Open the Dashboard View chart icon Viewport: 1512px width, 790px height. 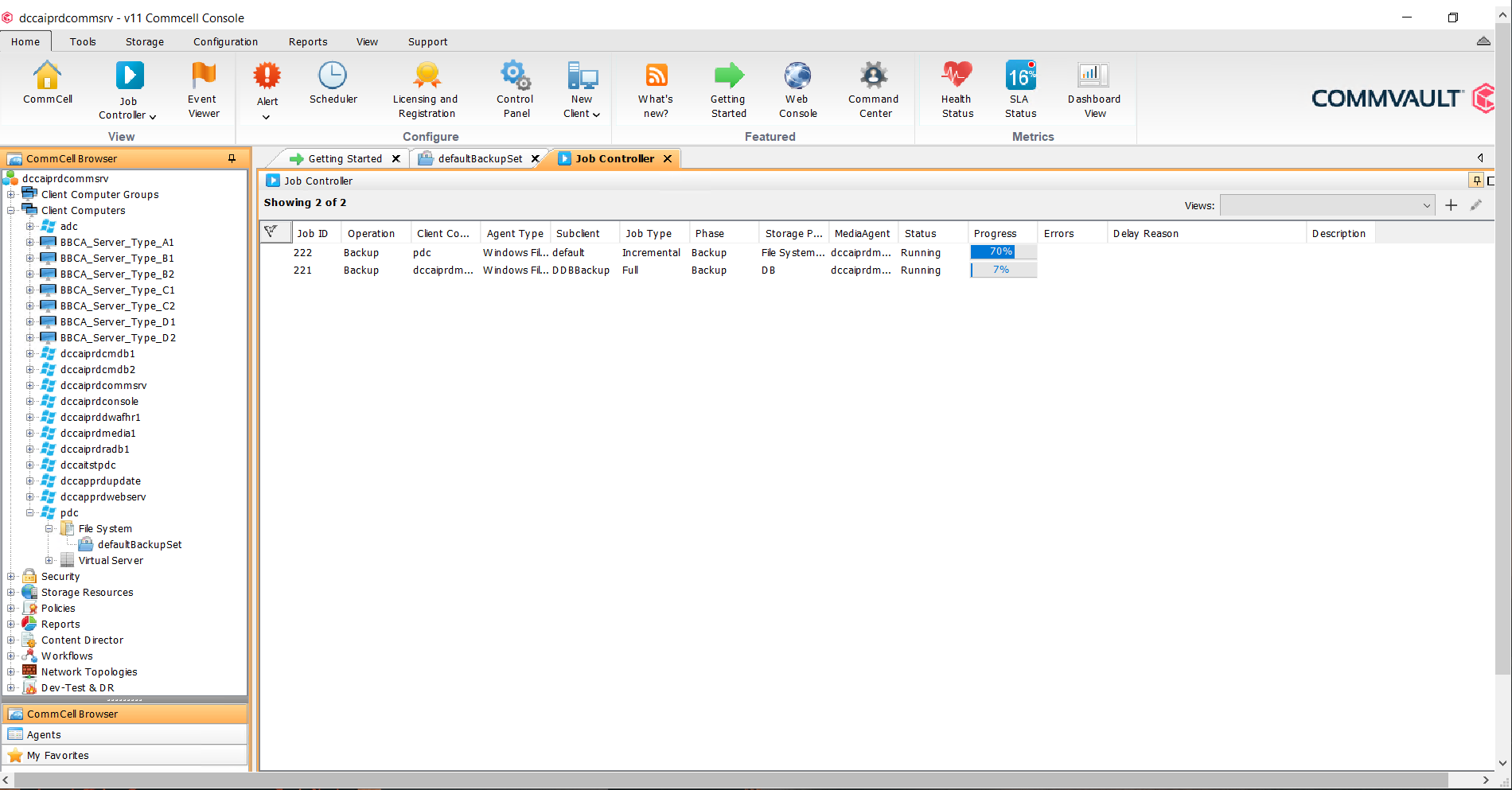(x=1093, y=76)
